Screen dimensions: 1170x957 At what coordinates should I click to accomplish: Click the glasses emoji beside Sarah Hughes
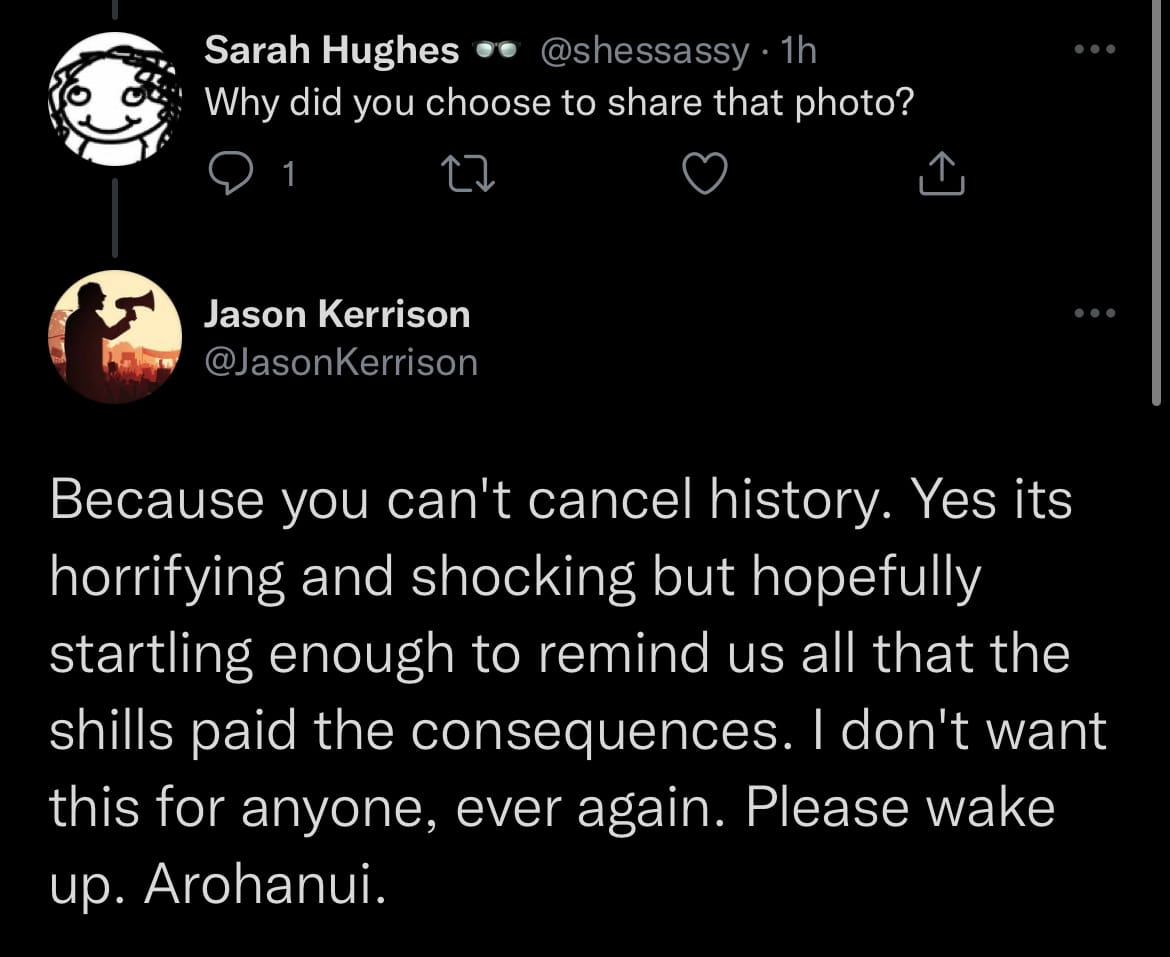click(x=496, y=51)
